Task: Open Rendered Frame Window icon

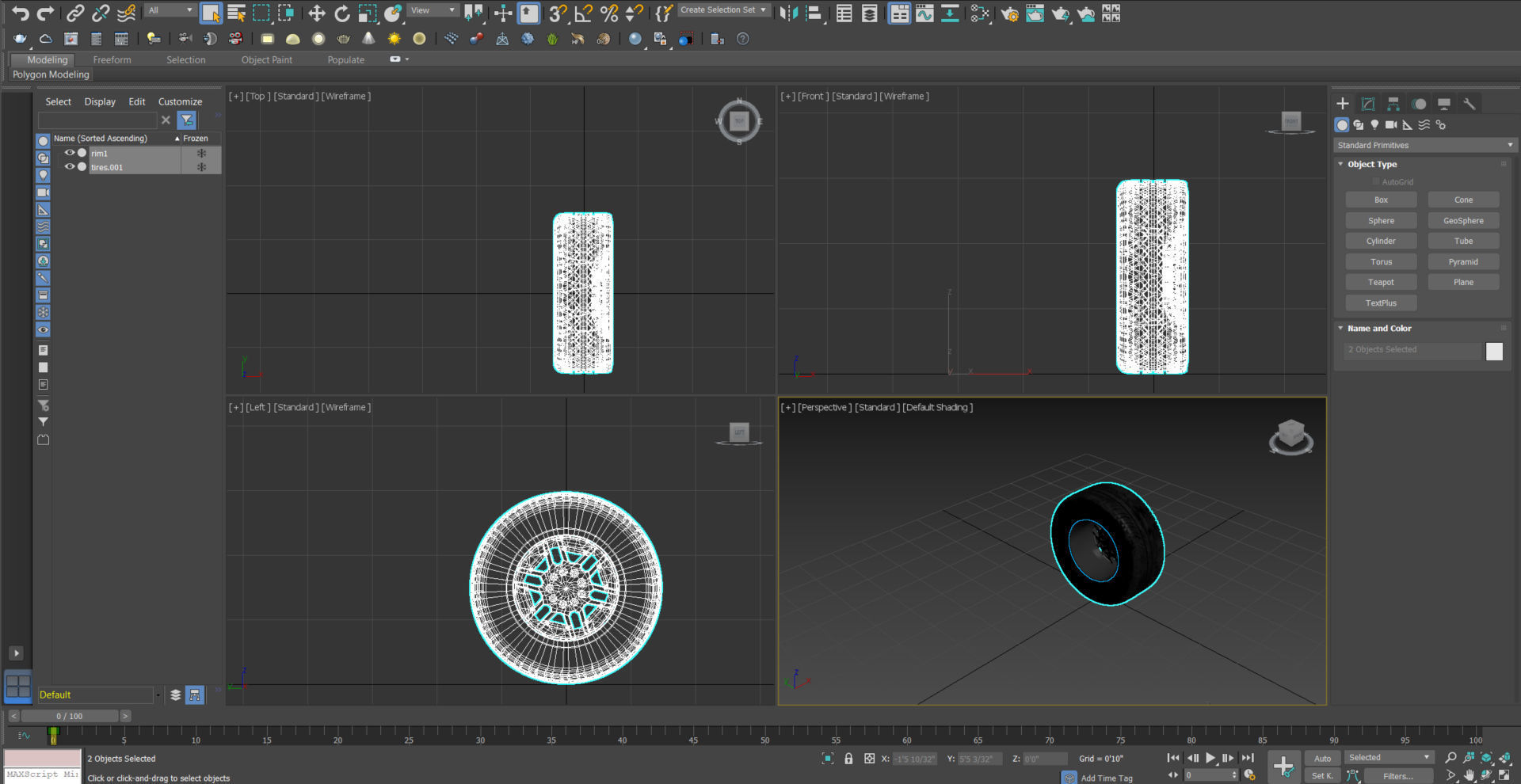Action: tap(1035, 13)
